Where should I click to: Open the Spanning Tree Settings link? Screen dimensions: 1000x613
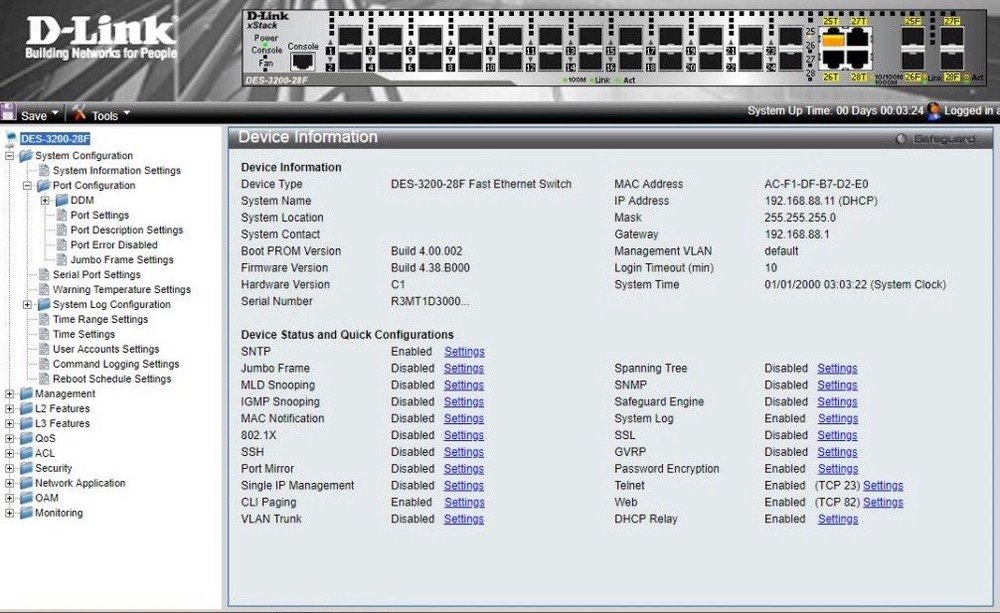click(837, 368)
